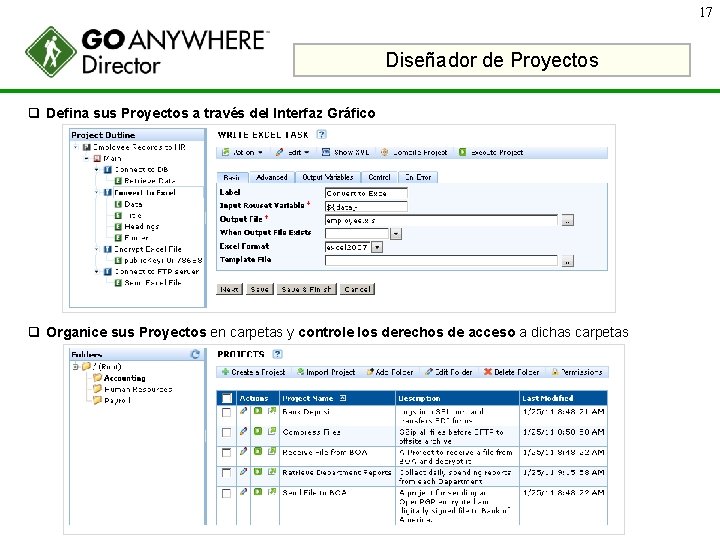Click the Next button

point(229,289)
